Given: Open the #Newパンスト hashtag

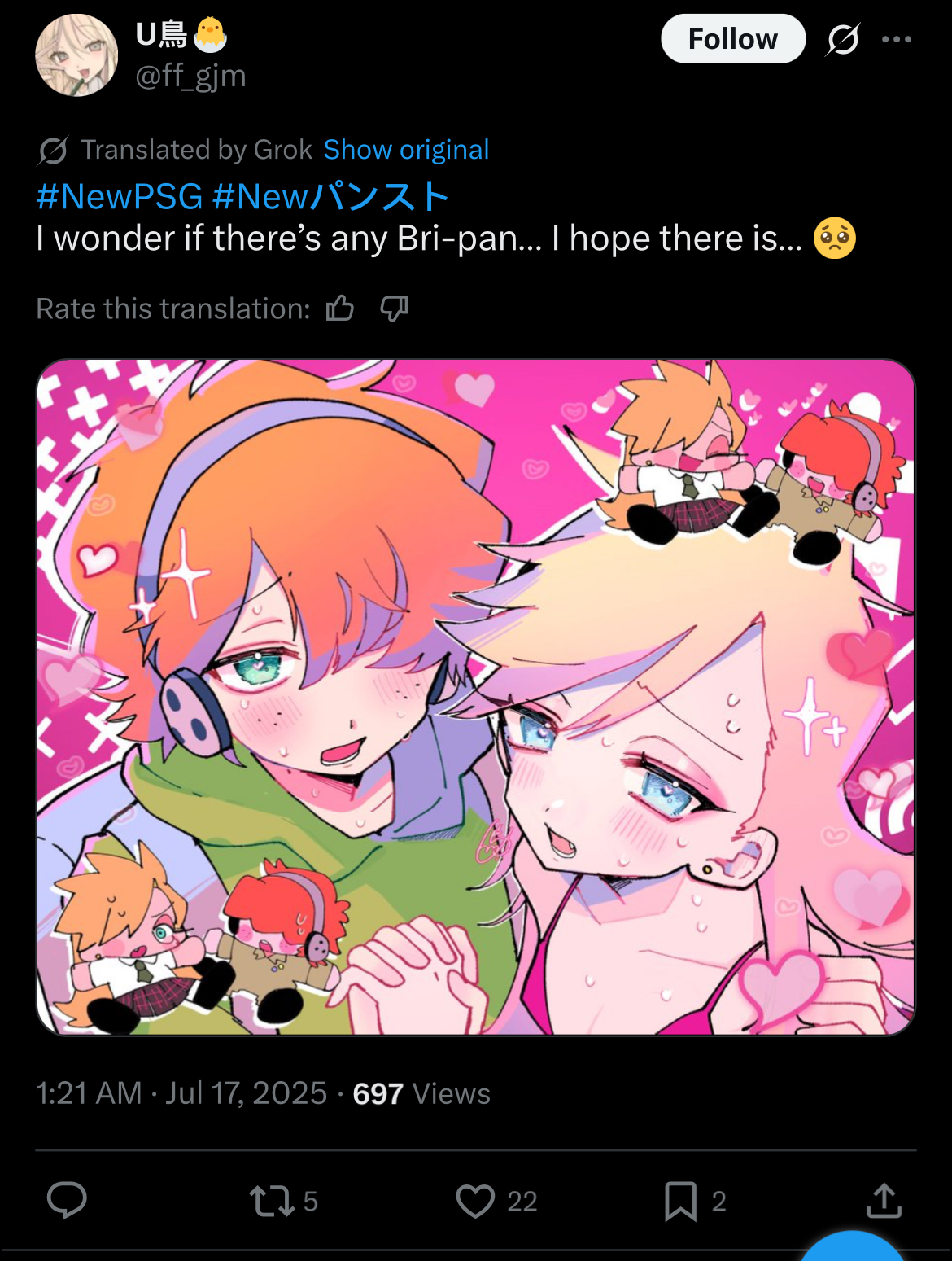Looking at the screenshot, I should coord(330,196).
